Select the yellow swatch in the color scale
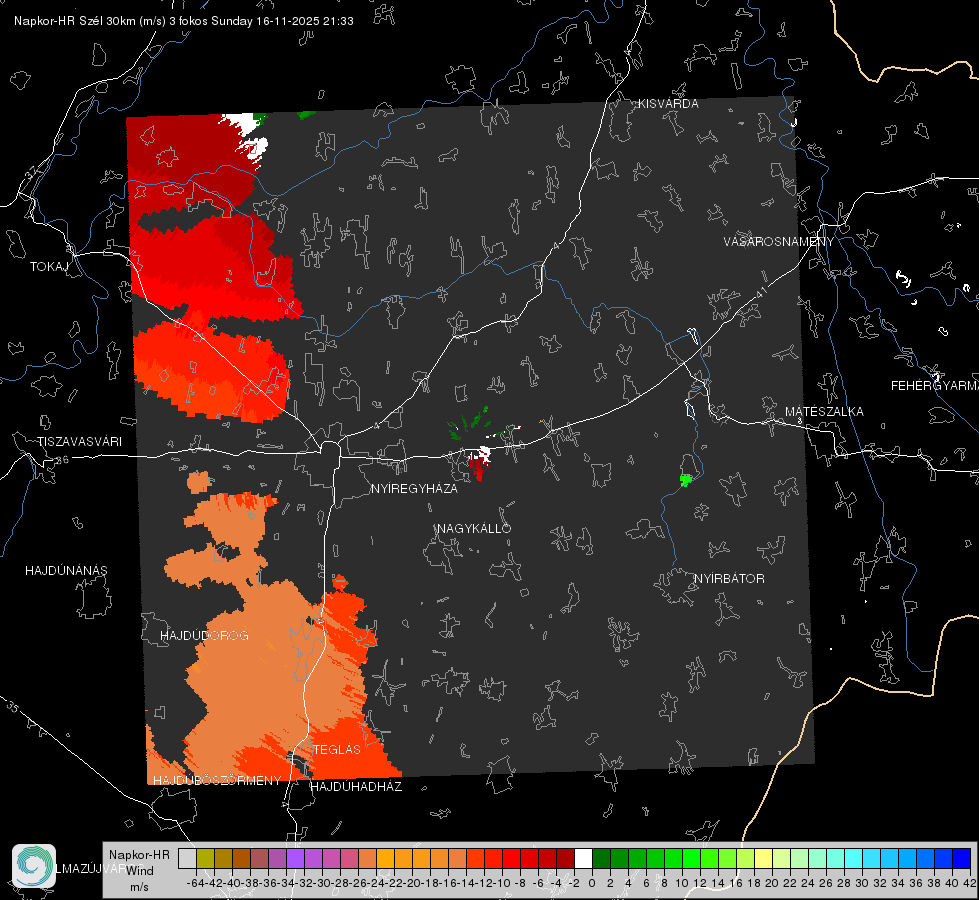979x900 pixels. click(763, 858)
